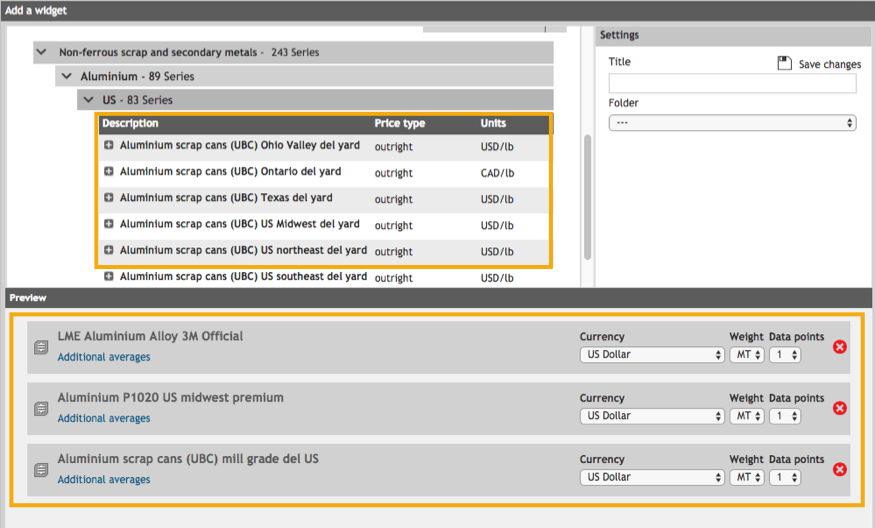Viewport: 875px width, 528px height.
Task: Click plus icon beside Texas del yard
Action: (109, 198)
